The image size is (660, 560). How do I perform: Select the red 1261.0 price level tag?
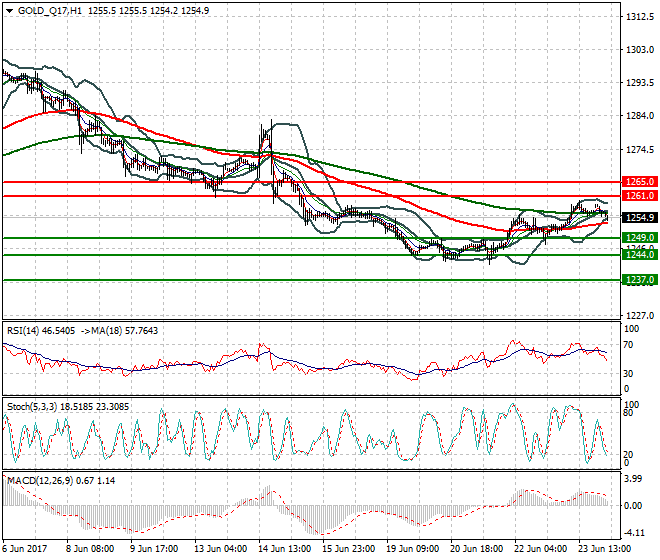click(x=638, y=196)
